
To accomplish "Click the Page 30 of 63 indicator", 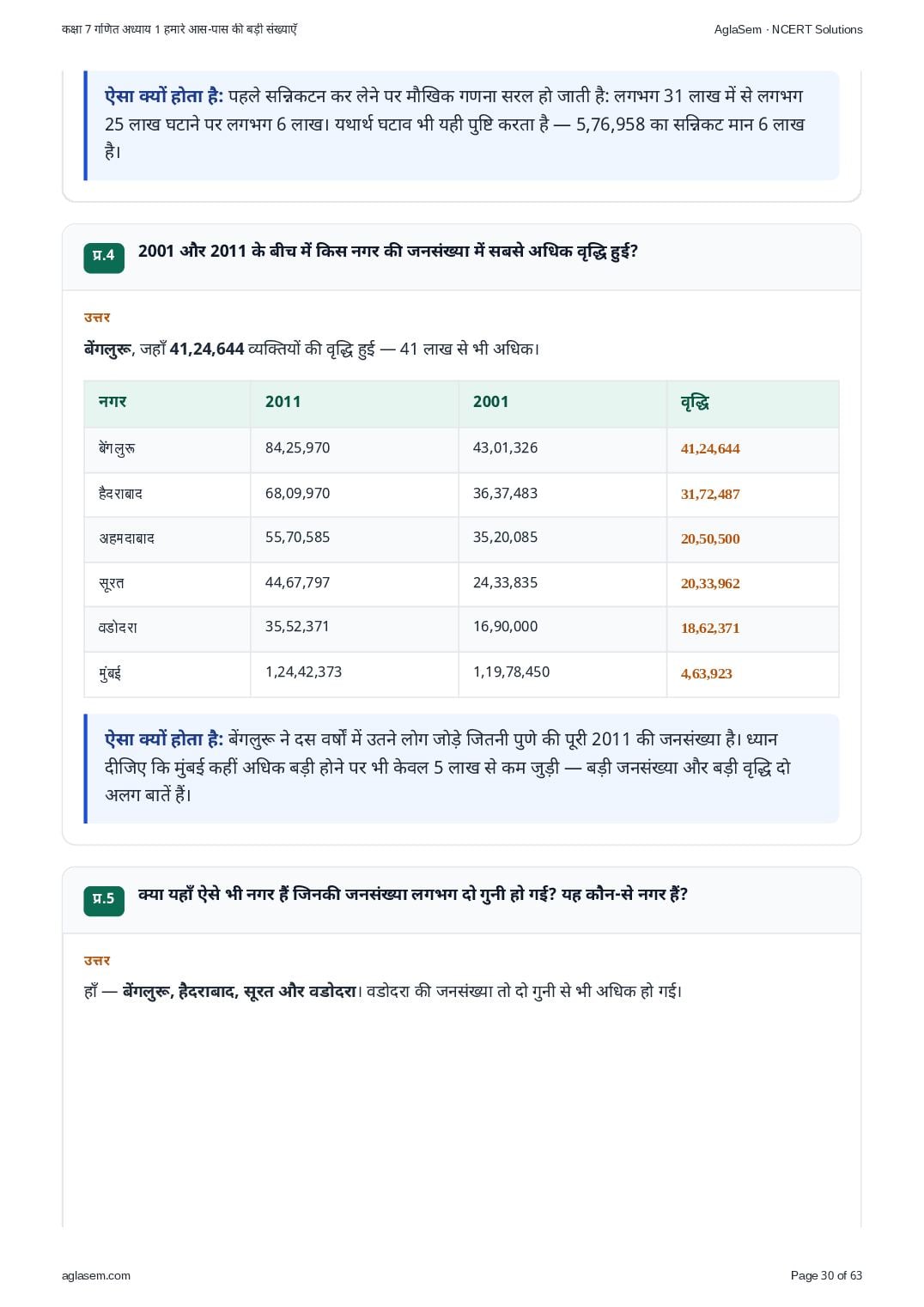I will (x=826, y=1276).
